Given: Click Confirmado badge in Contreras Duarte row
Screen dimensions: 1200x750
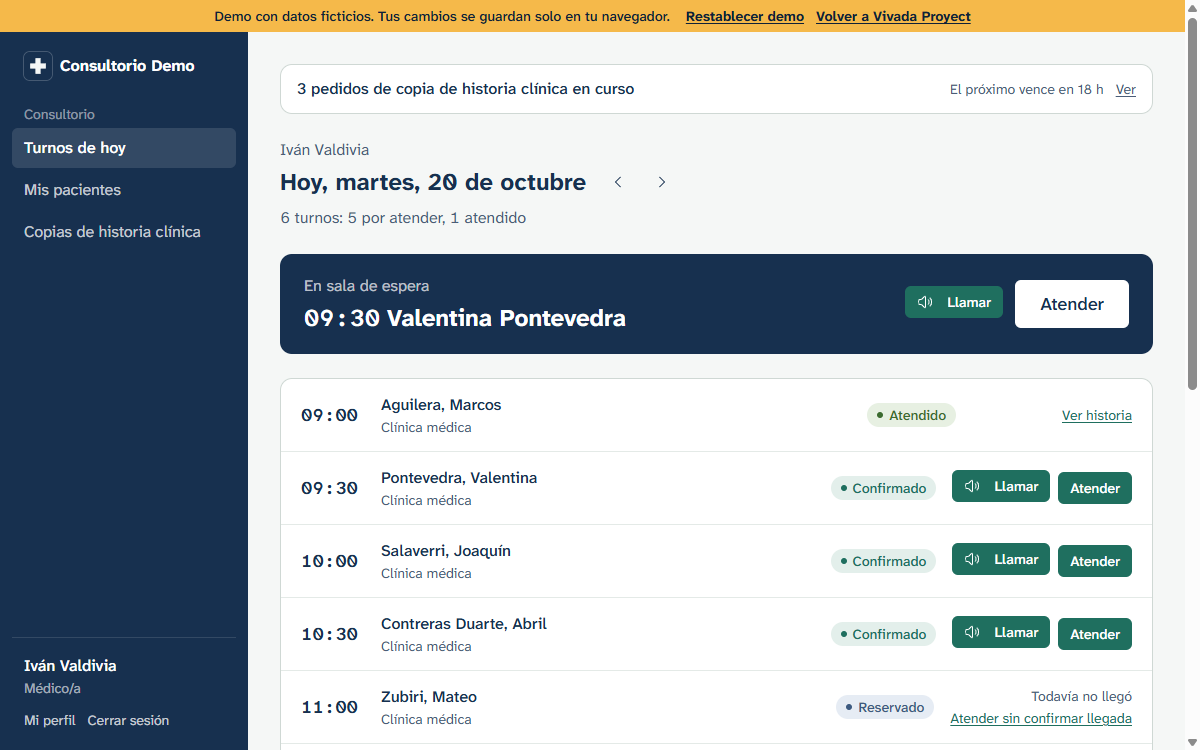Looking at the screenshot, I should click(x=883, y=634).
